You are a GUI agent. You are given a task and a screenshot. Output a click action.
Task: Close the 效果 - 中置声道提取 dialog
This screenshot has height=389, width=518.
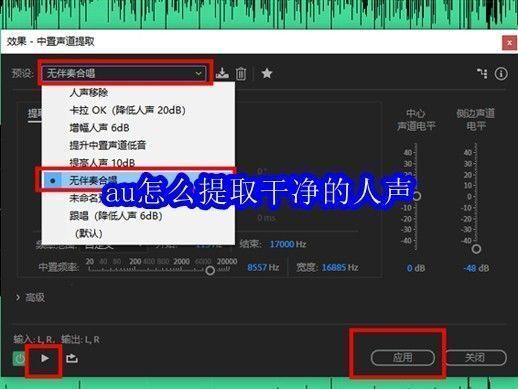point(509,43)
